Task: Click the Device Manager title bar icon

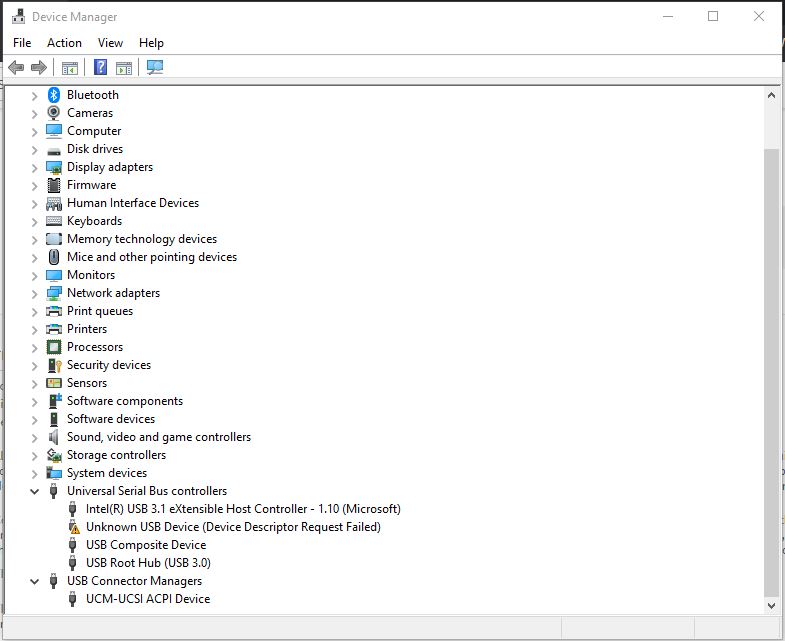Action: pos(19,17)
